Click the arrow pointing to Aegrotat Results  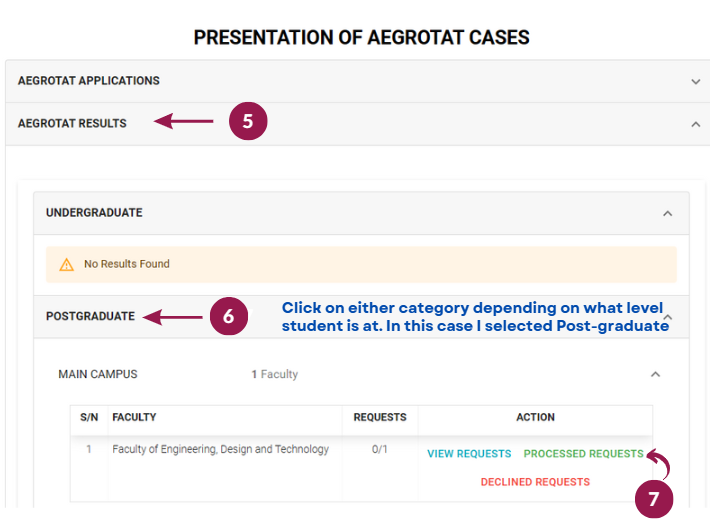pos(183,121)
